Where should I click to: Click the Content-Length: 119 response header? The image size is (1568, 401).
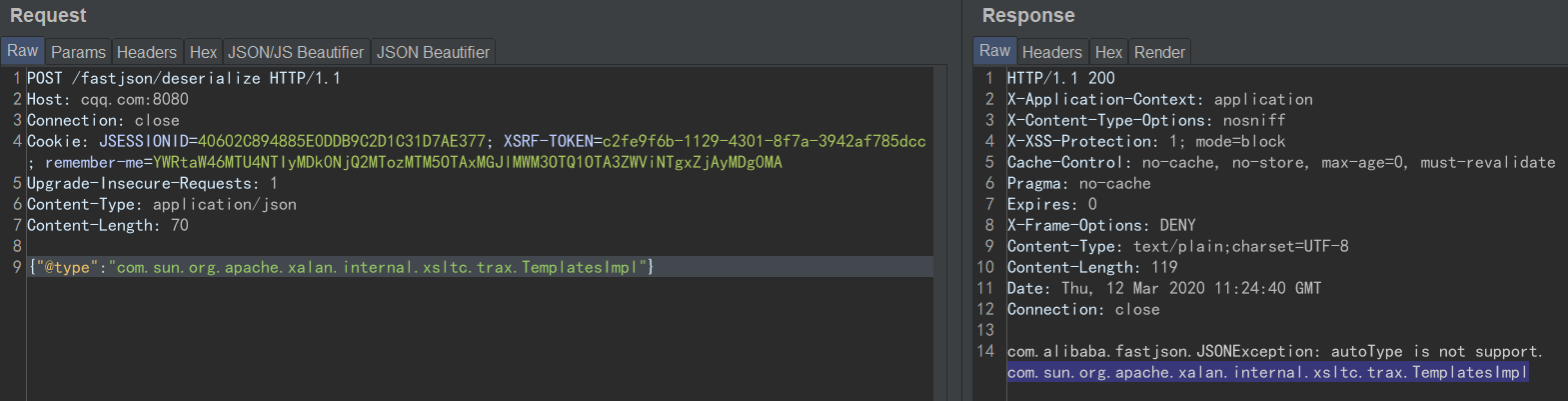point(1092,267)
